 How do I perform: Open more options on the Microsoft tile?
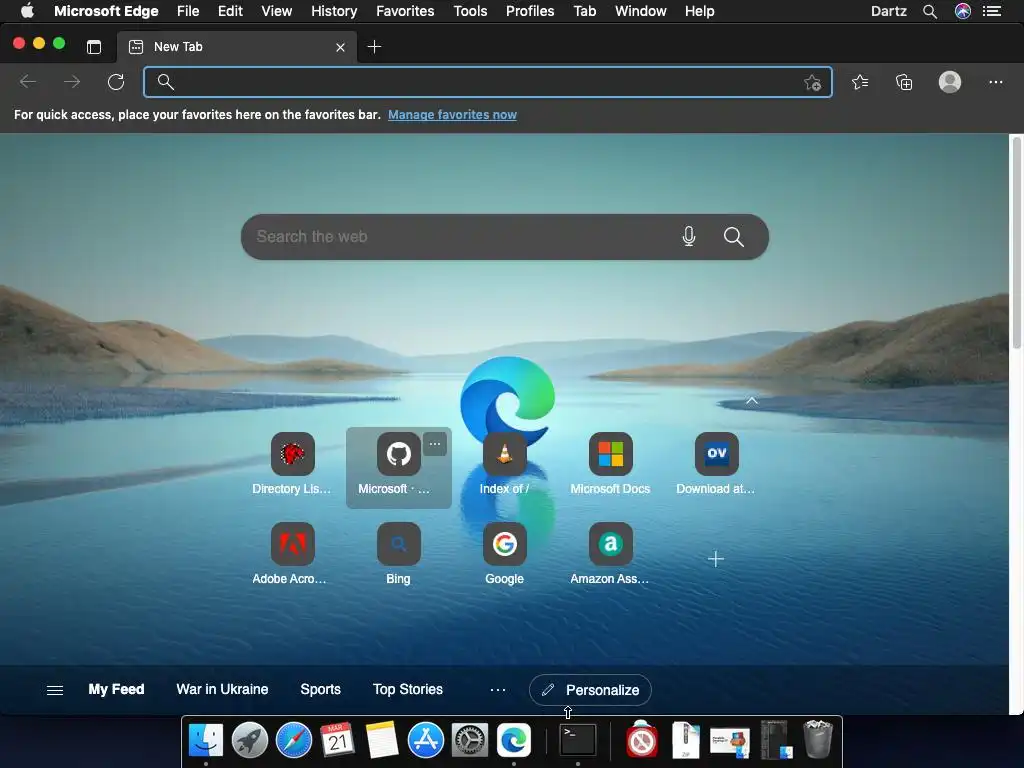(435, 444)
